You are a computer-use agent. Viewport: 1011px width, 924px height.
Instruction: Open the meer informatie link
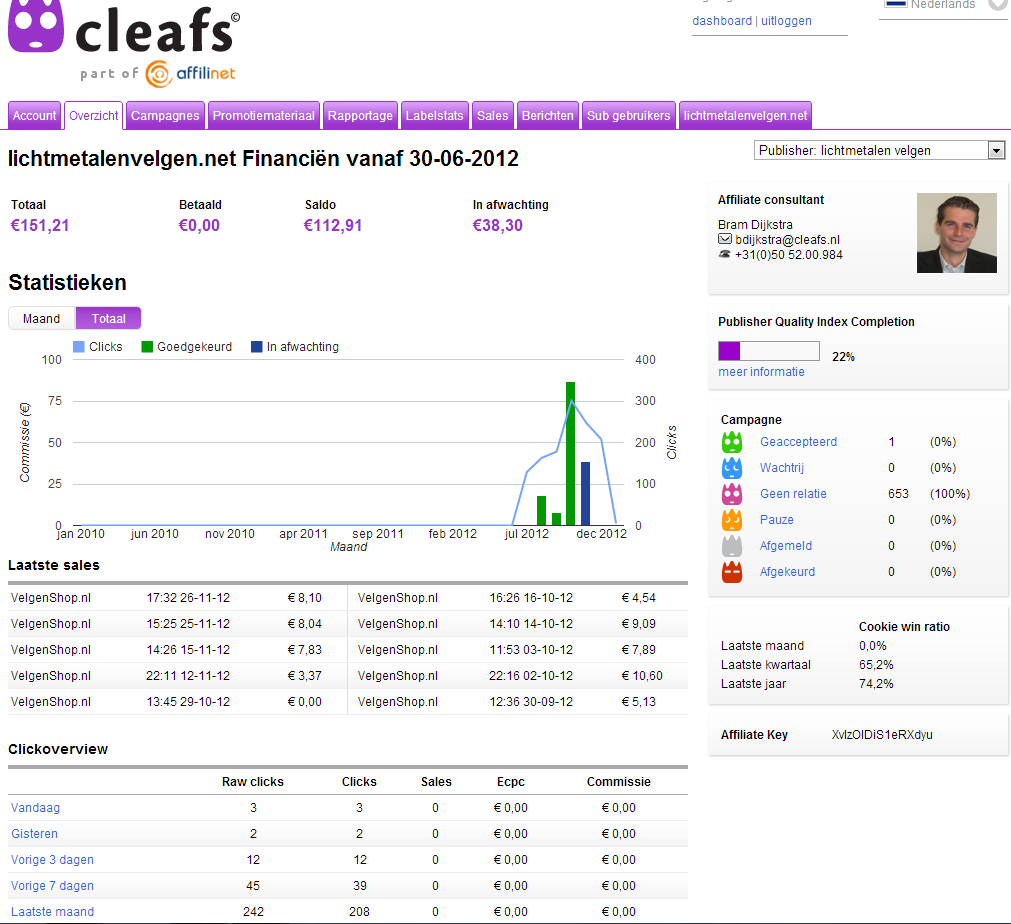[x=761, y=372]
